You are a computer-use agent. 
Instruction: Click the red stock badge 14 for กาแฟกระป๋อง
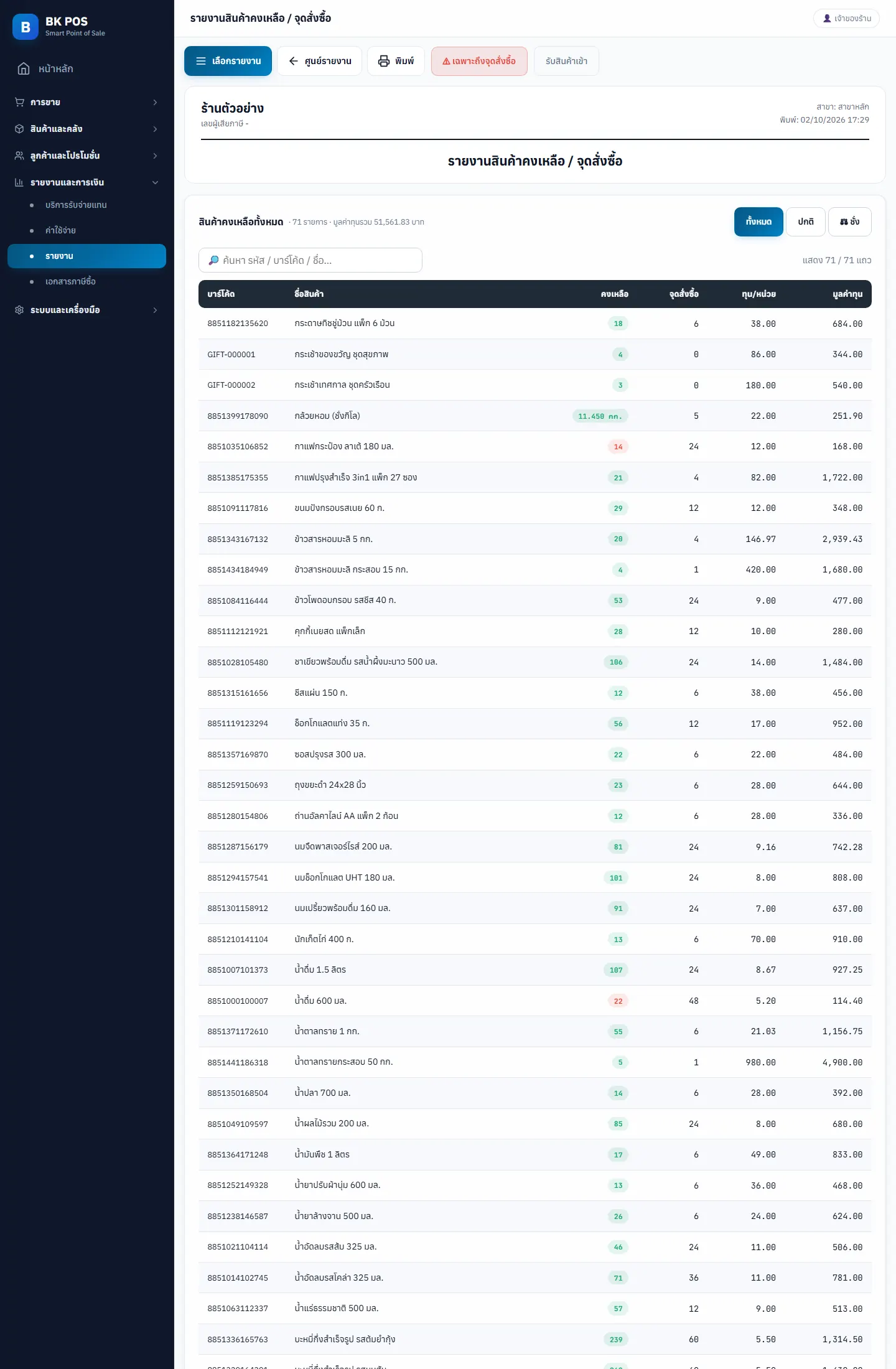618,447
